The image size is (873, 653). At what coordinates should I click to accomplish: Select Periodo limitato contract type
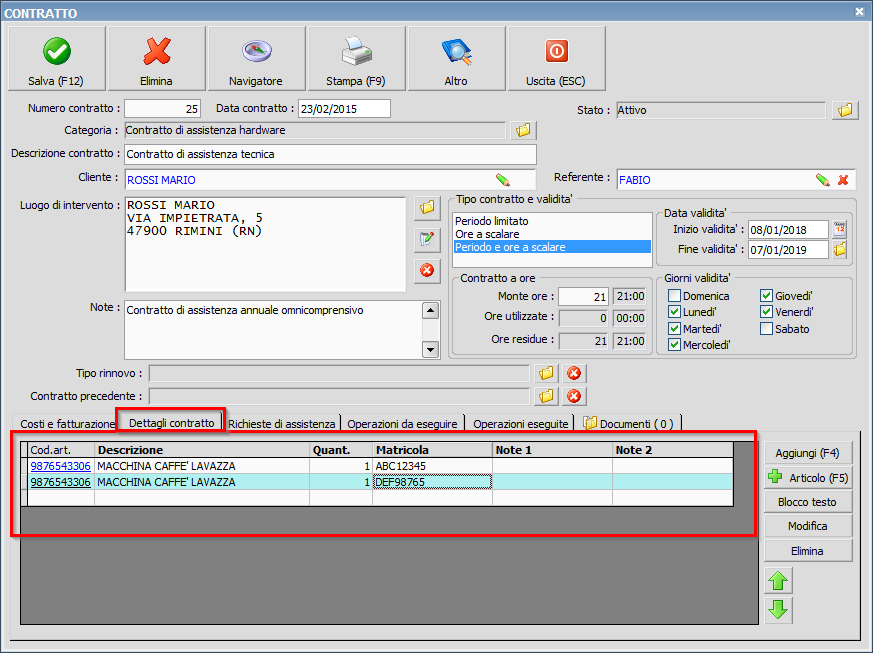pyautogui.click(x=552, y=221)
